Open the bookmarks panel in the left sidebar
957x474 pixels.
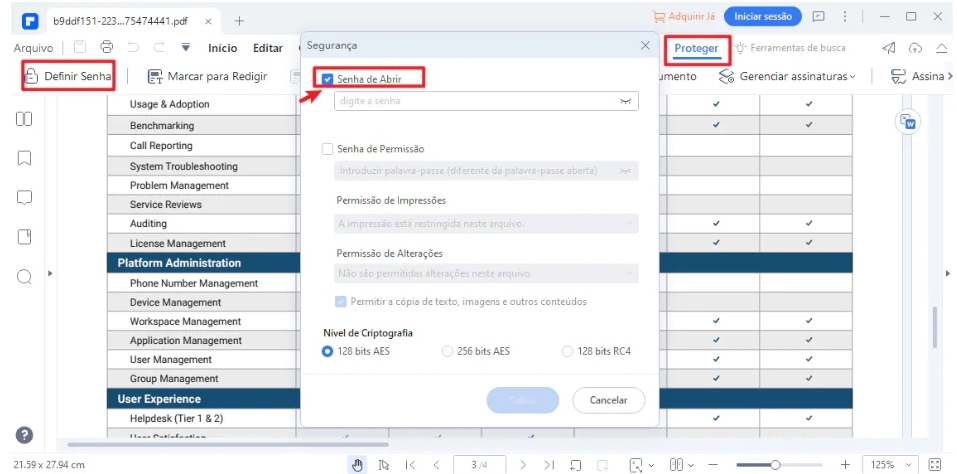click(25, 158)
